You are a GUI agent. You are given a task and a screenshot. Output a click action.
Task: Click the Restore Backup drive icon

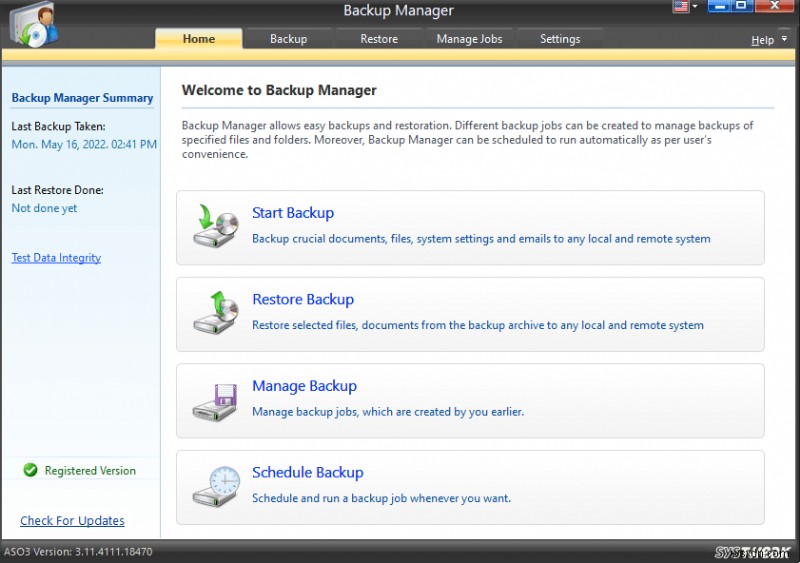[215, 313]
